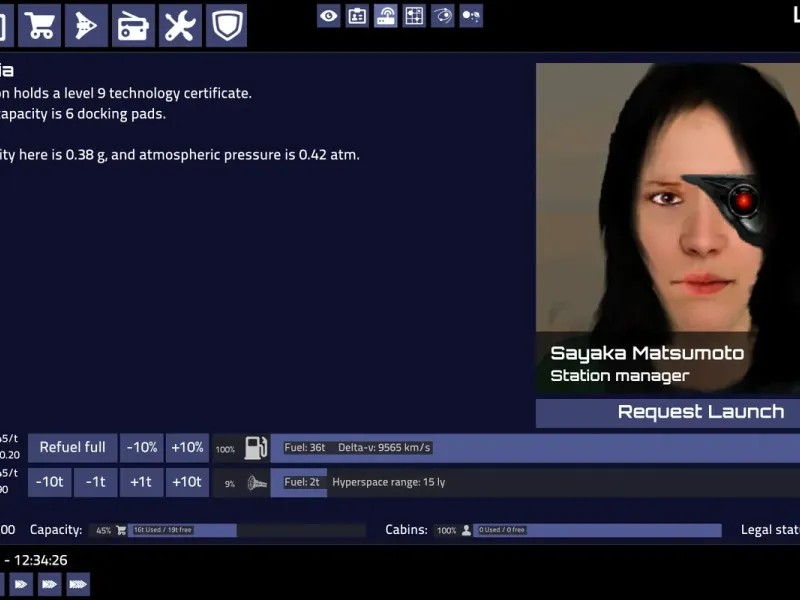Open the system overview planets icon

click(471, 16)
